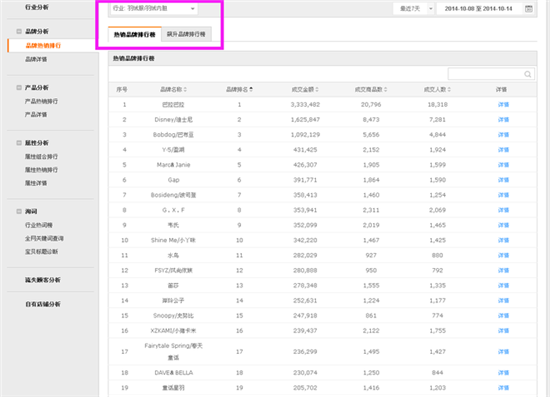
Task: Open 详情 link for Disney row
Action: pyautogui.click(x=503, y=120)
